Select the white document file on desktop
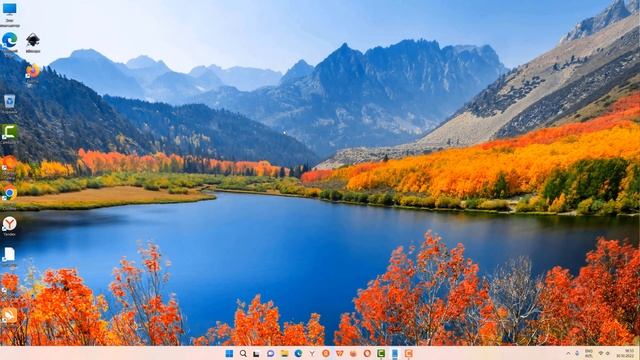The width and height of the screenshot is (640, 360). pos(9,254)
